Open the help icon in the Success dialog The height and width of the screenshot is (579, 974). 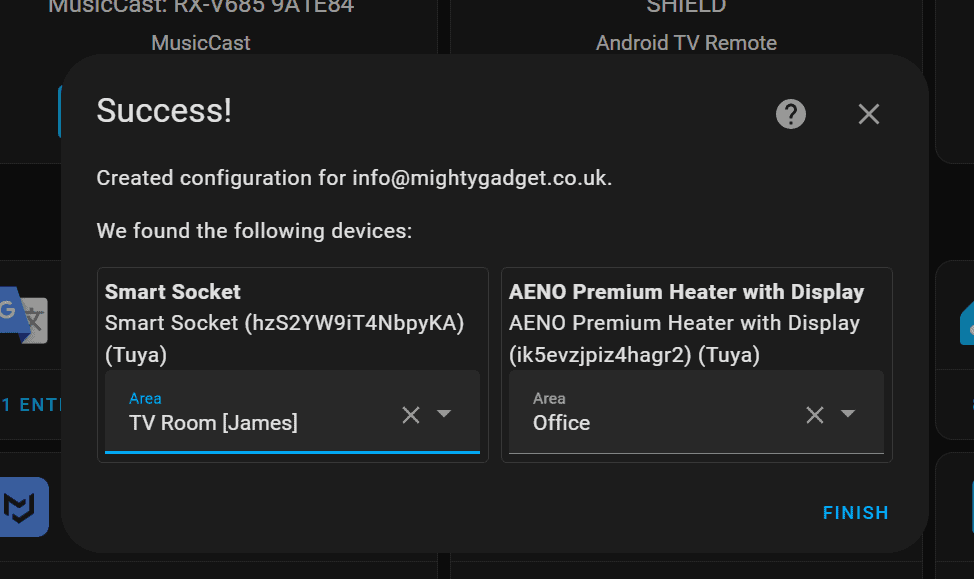coord(791,114)
